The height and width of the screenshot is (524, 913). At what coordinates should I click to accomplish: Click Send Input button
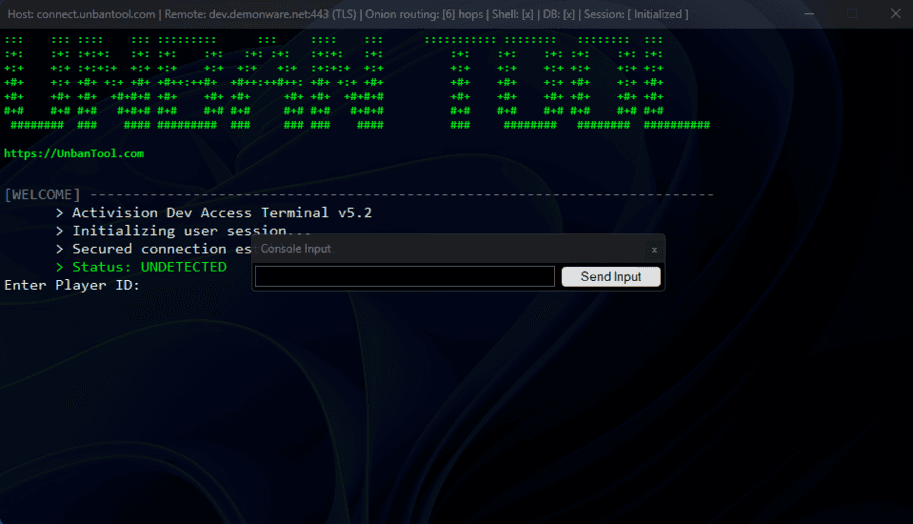[611, 277]
